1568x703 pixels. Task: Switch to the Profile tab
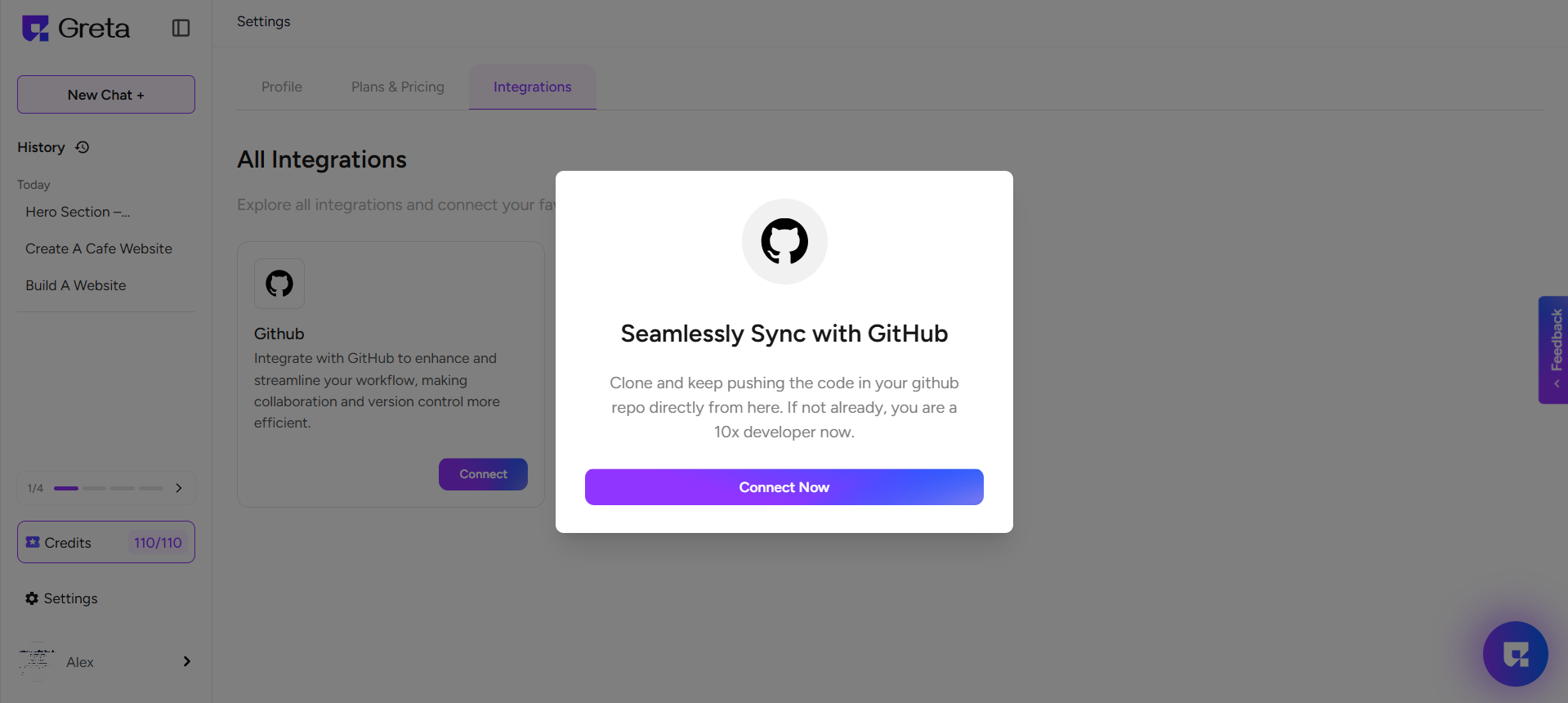282,87
